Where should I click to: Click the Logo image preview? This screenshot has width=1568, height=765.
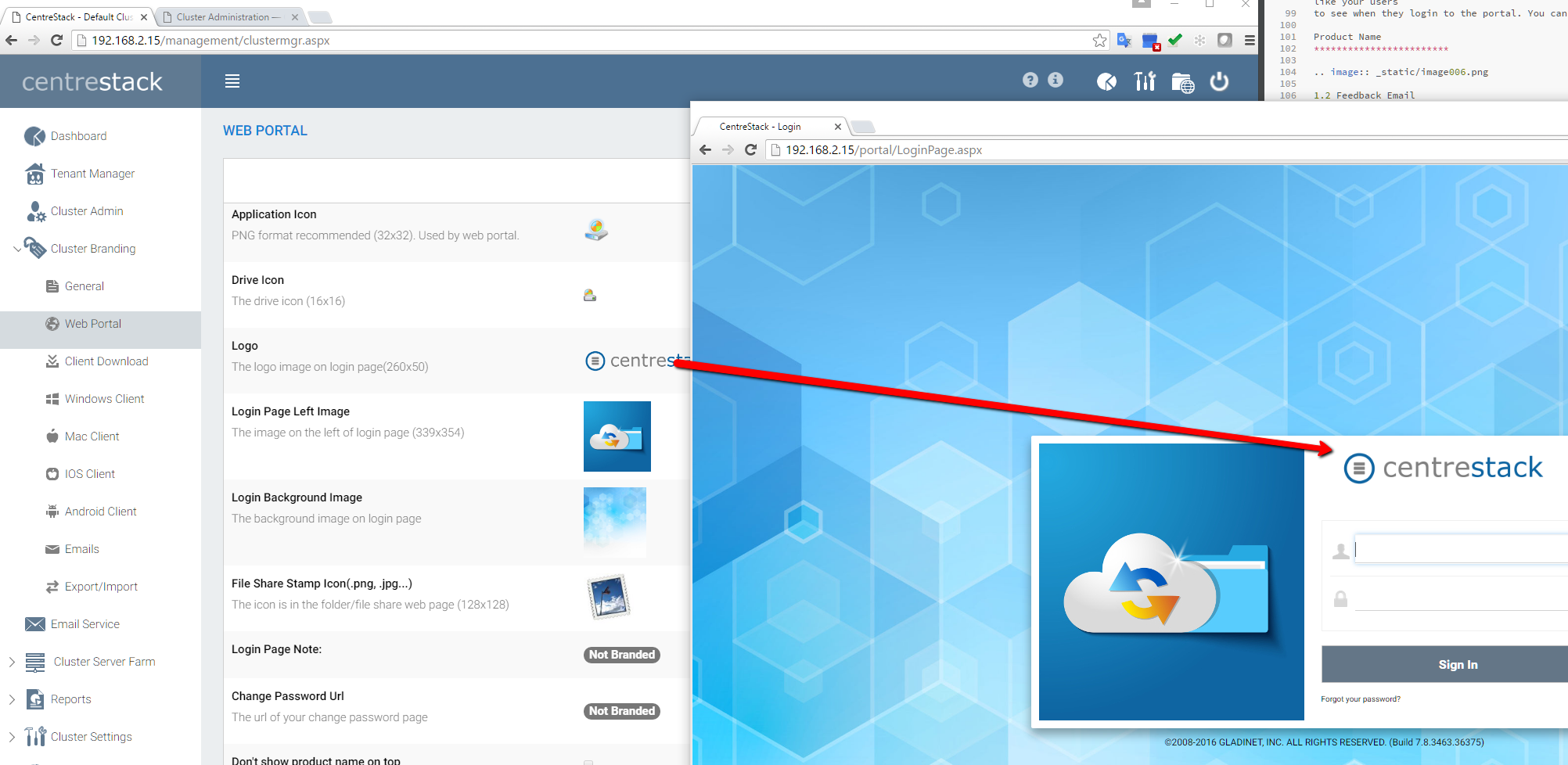[637, 361]
